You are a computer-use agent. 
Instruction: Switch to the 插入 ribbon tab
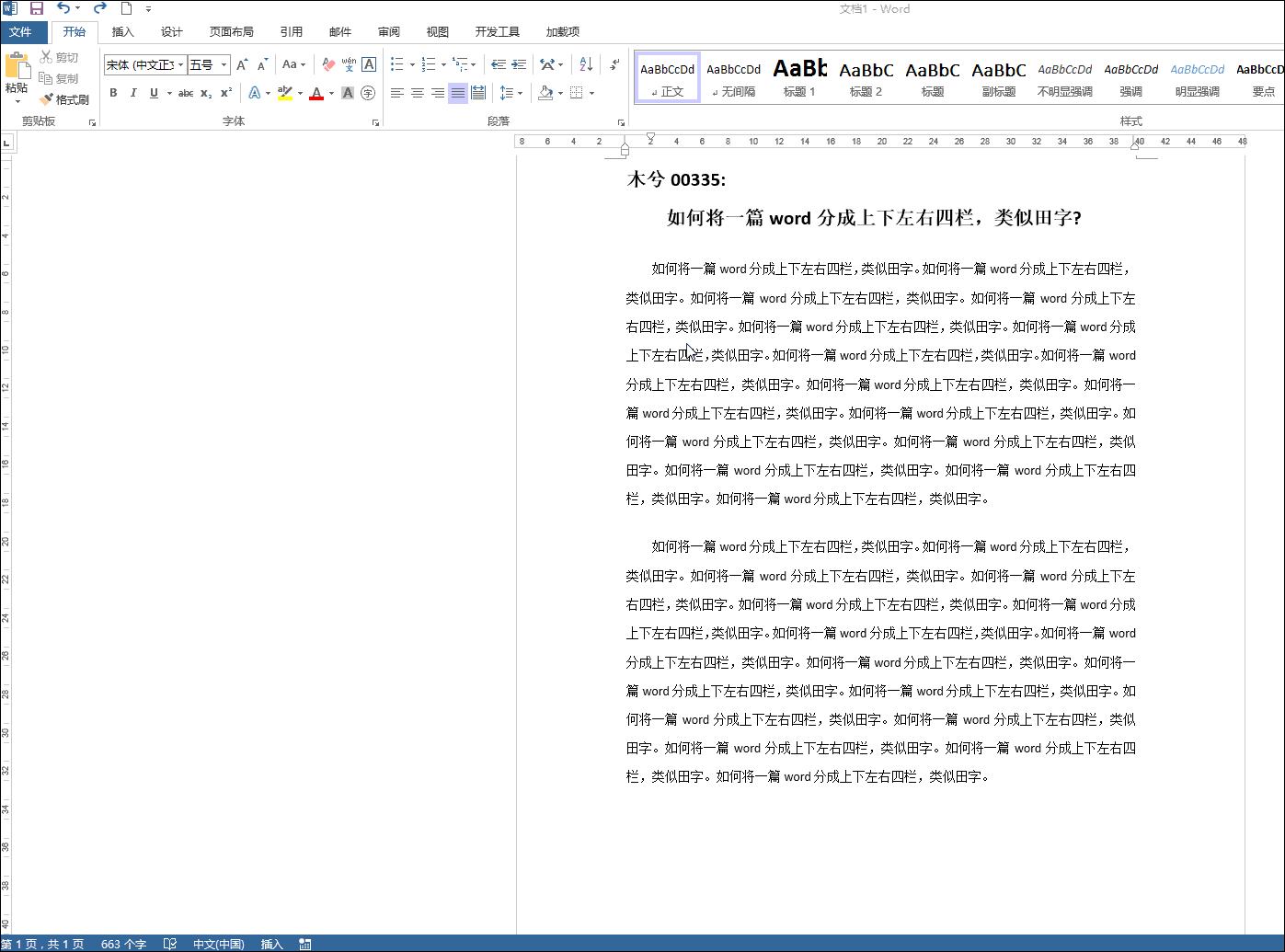(122, 31)
